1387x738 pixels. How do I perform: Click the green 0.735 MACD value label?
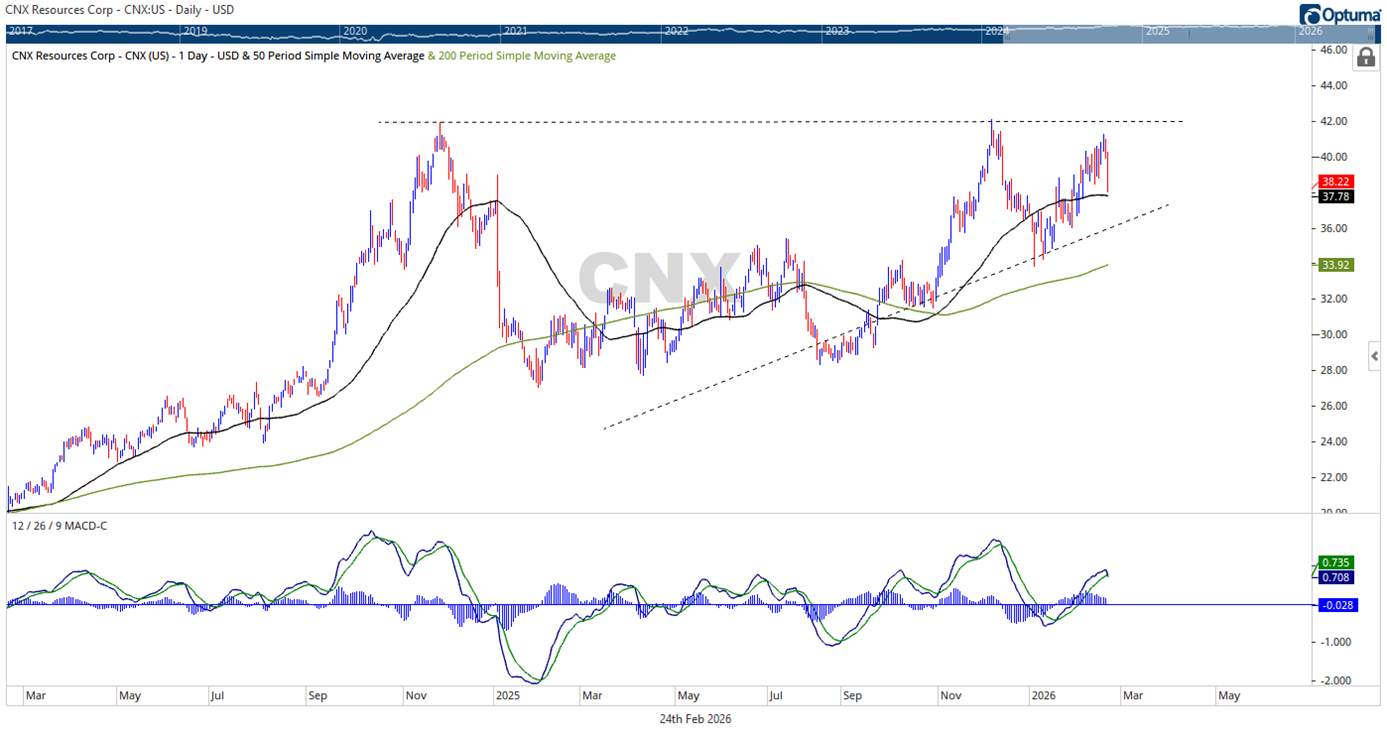(x=1337, y=564)
